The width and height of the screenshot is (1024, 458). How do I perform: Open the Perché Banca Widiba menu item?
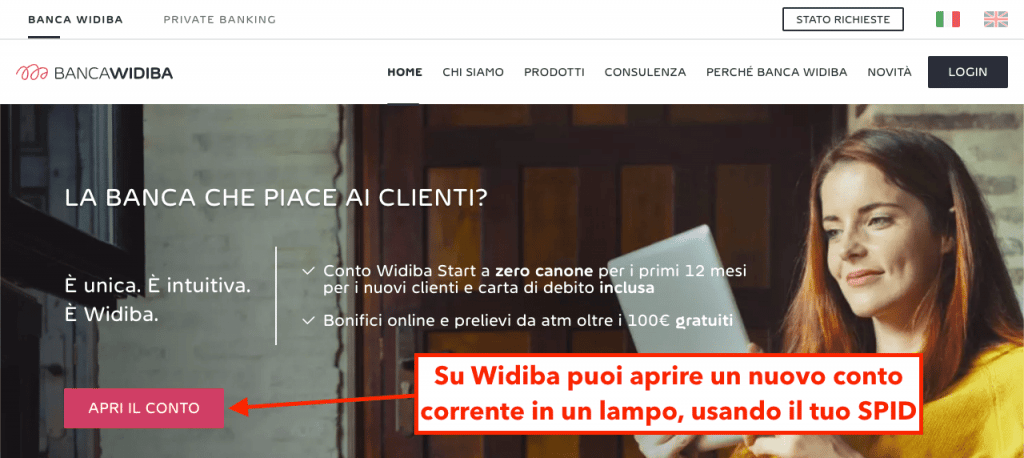[776, 72]
